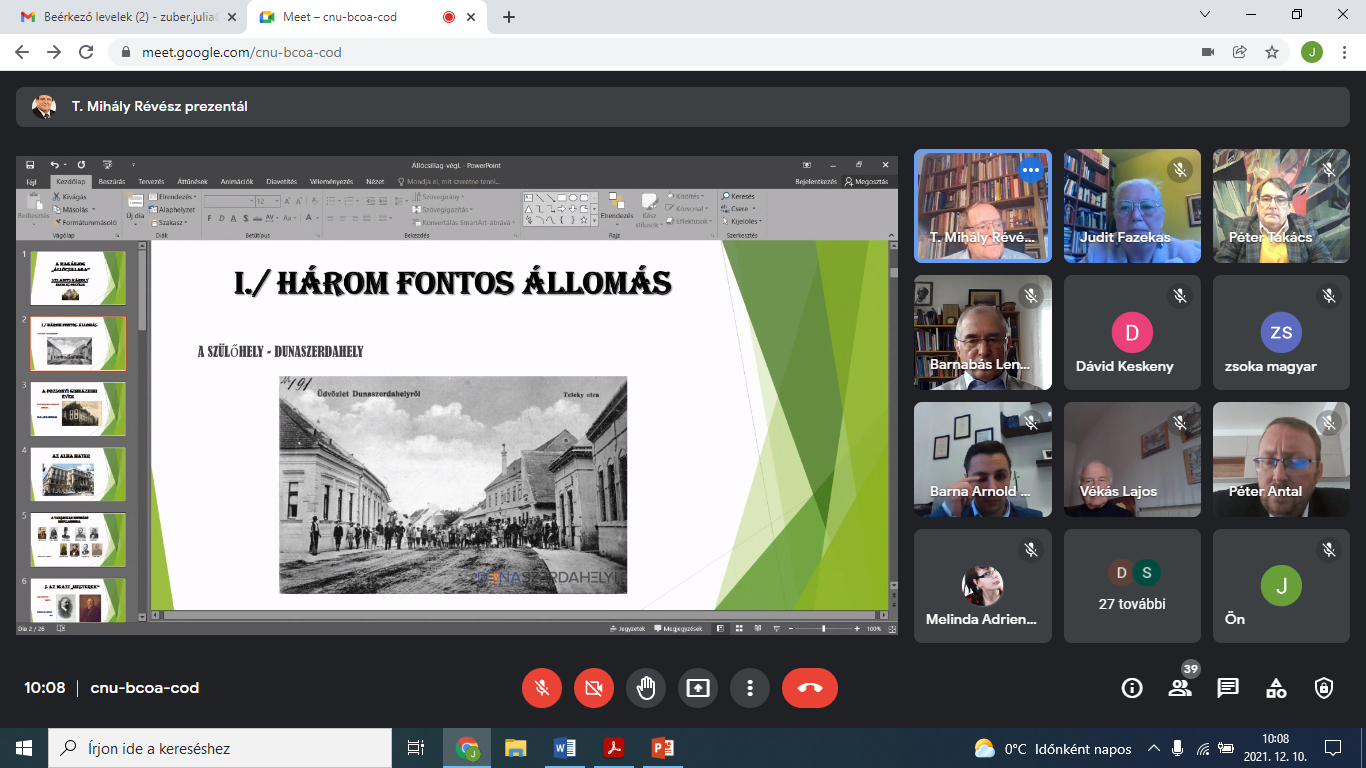
Task: Share this page via address bar icon
Action: [x=1240, y=52]
